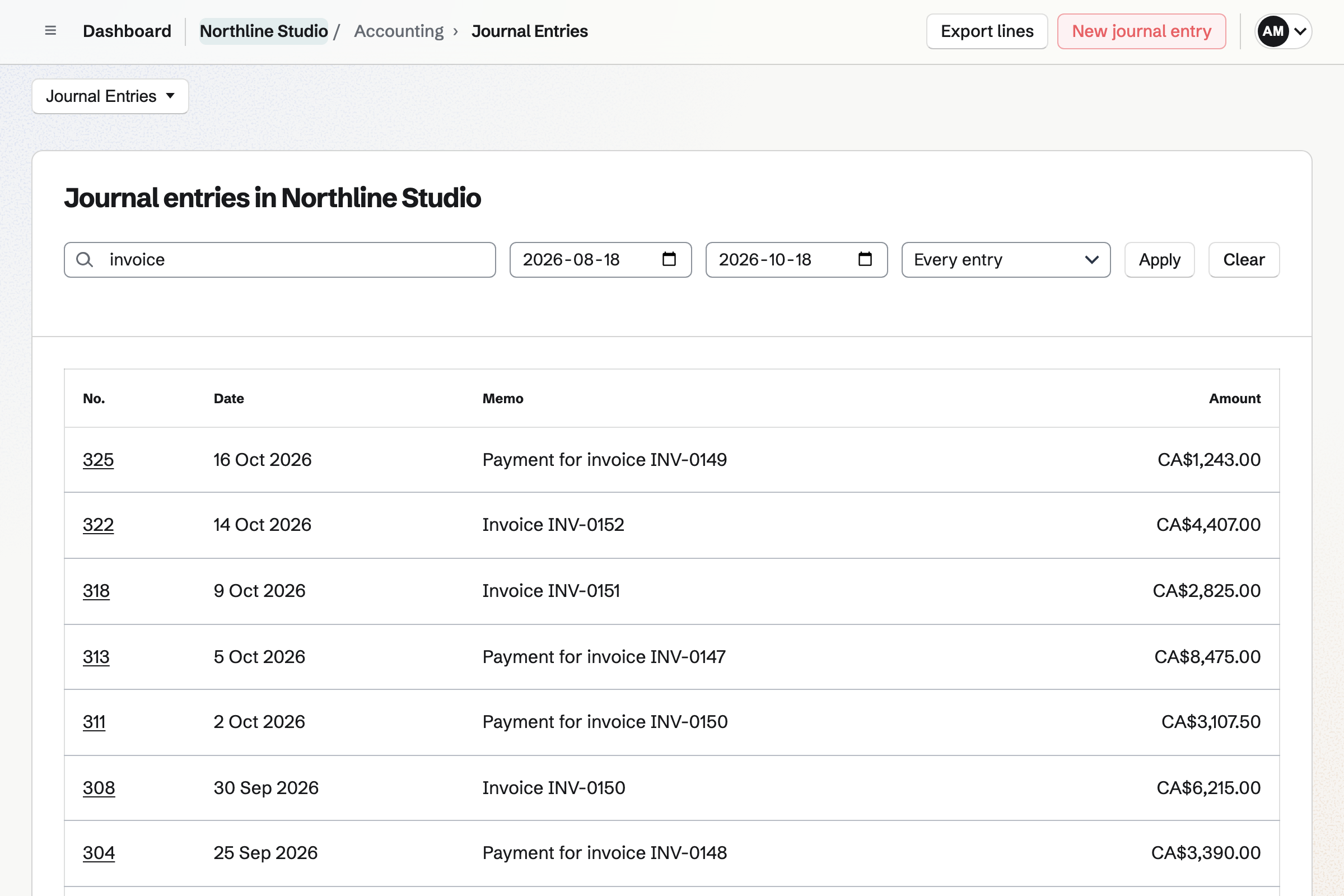Open the Journal Entries dropdown selector
The height and width of the screenshot is (896, 1344).
tap(110, 96)
